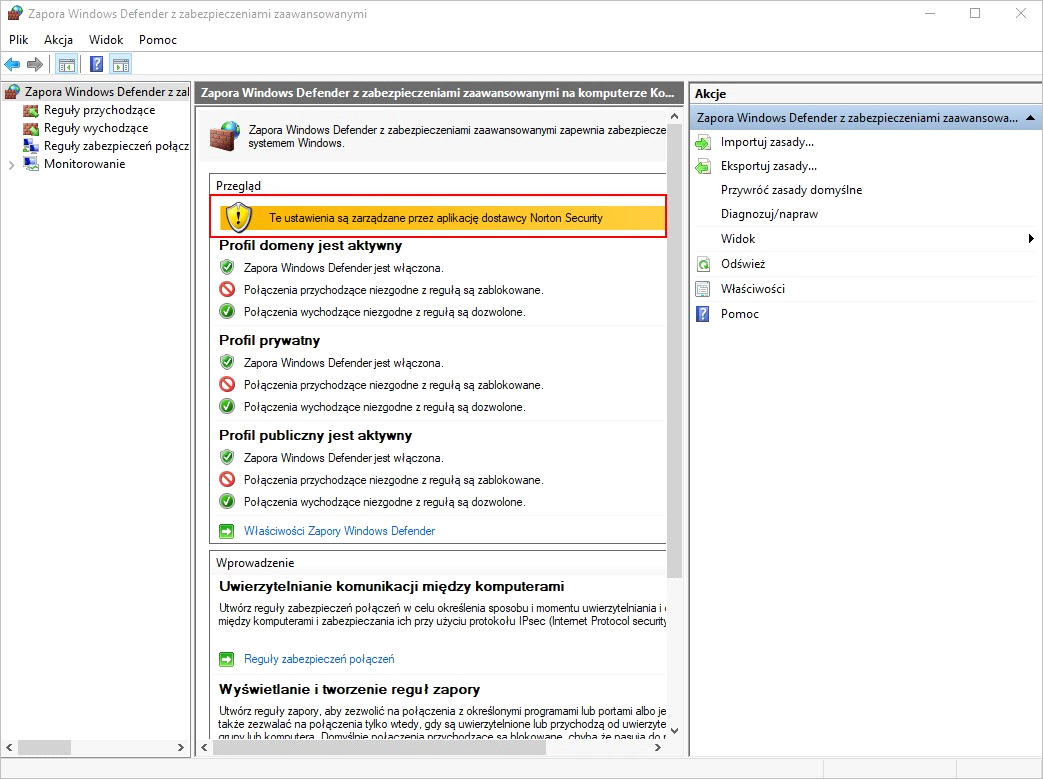The height and width of the screenshot is (779, 1043).
Task: Click blocked icon under Profil prywatny
Action: pyautogui.click(x=227, y=385)
